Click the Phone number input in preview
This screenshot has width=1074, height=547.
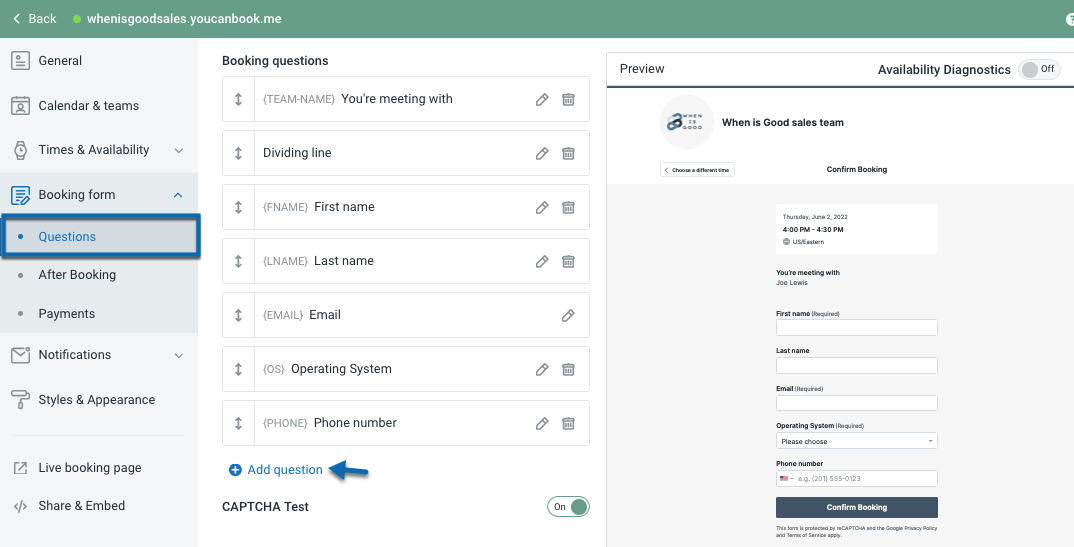(856, 479)
